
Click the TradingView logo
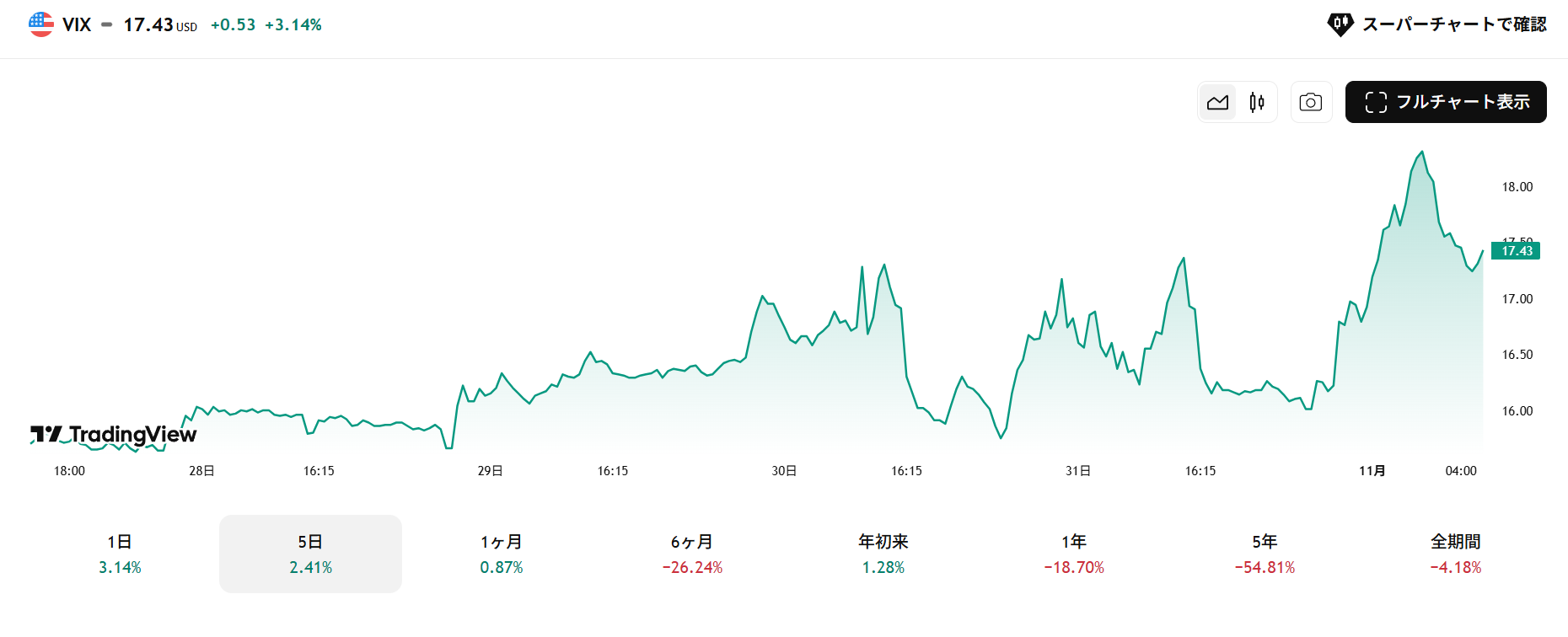tap(114, 434)
